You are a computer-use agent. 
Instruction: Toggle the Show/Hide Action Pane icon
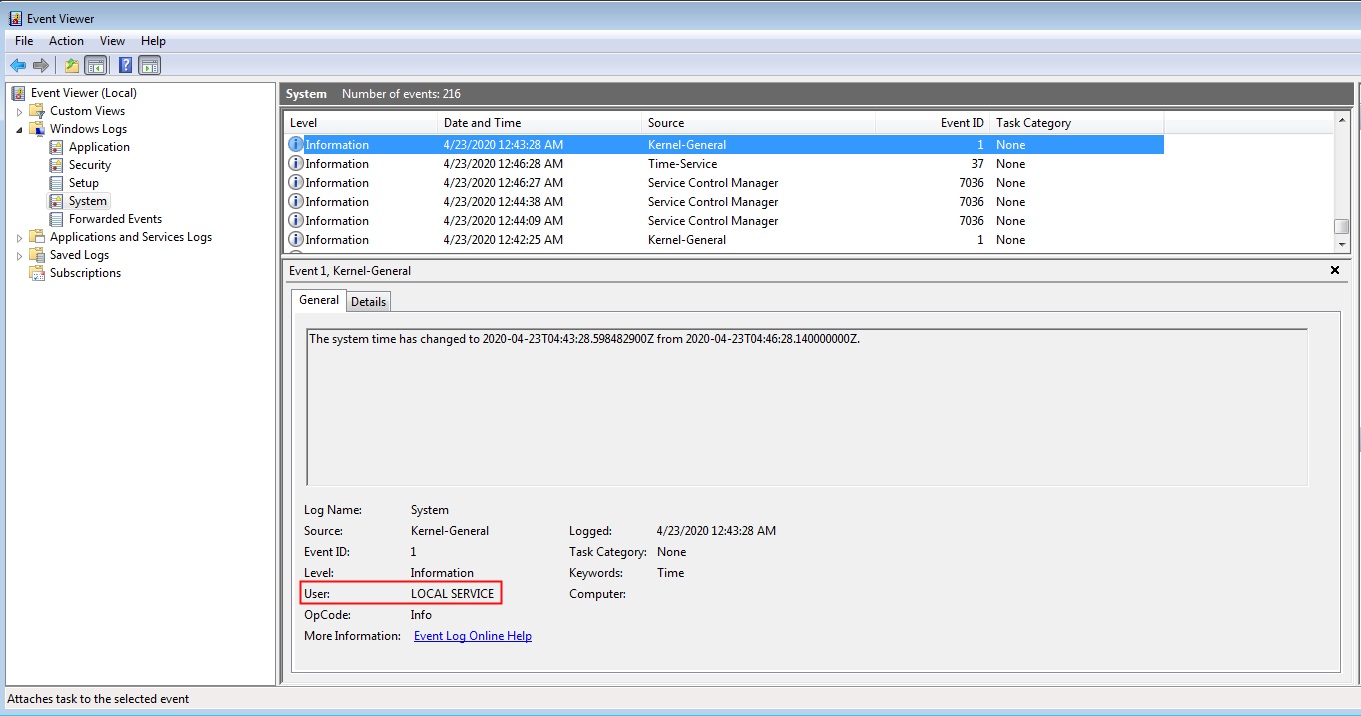(x=150, y=66)
